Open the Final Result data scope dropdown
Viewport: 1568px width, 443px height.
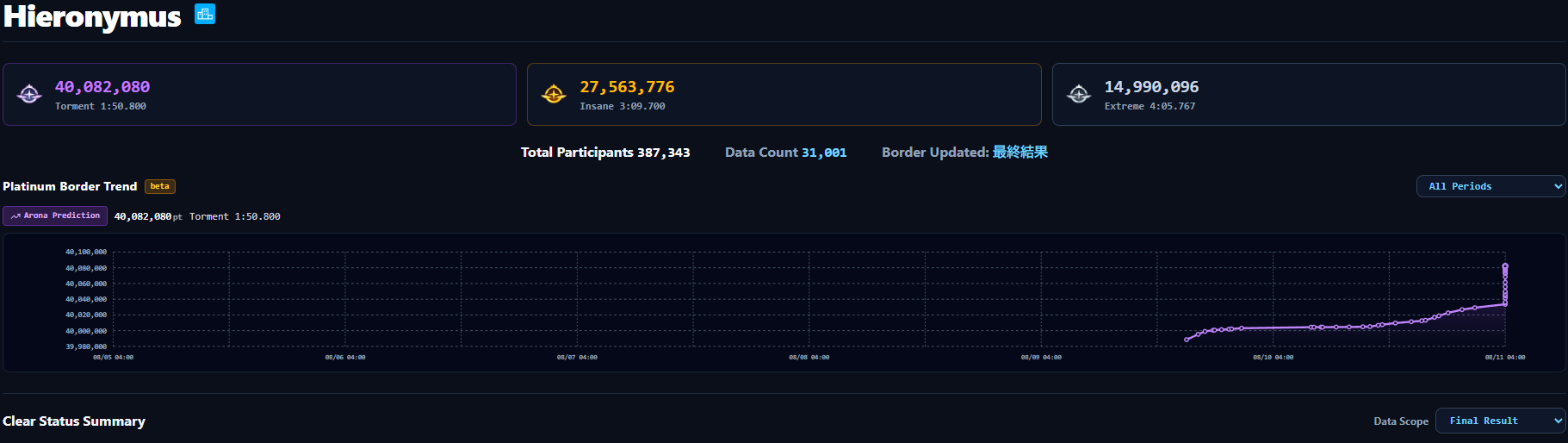1501,421
